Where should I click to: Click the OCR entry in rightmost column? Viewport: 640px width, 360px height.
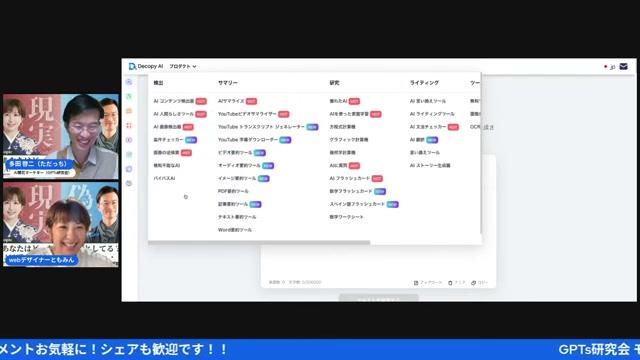(x=475, y=127)
